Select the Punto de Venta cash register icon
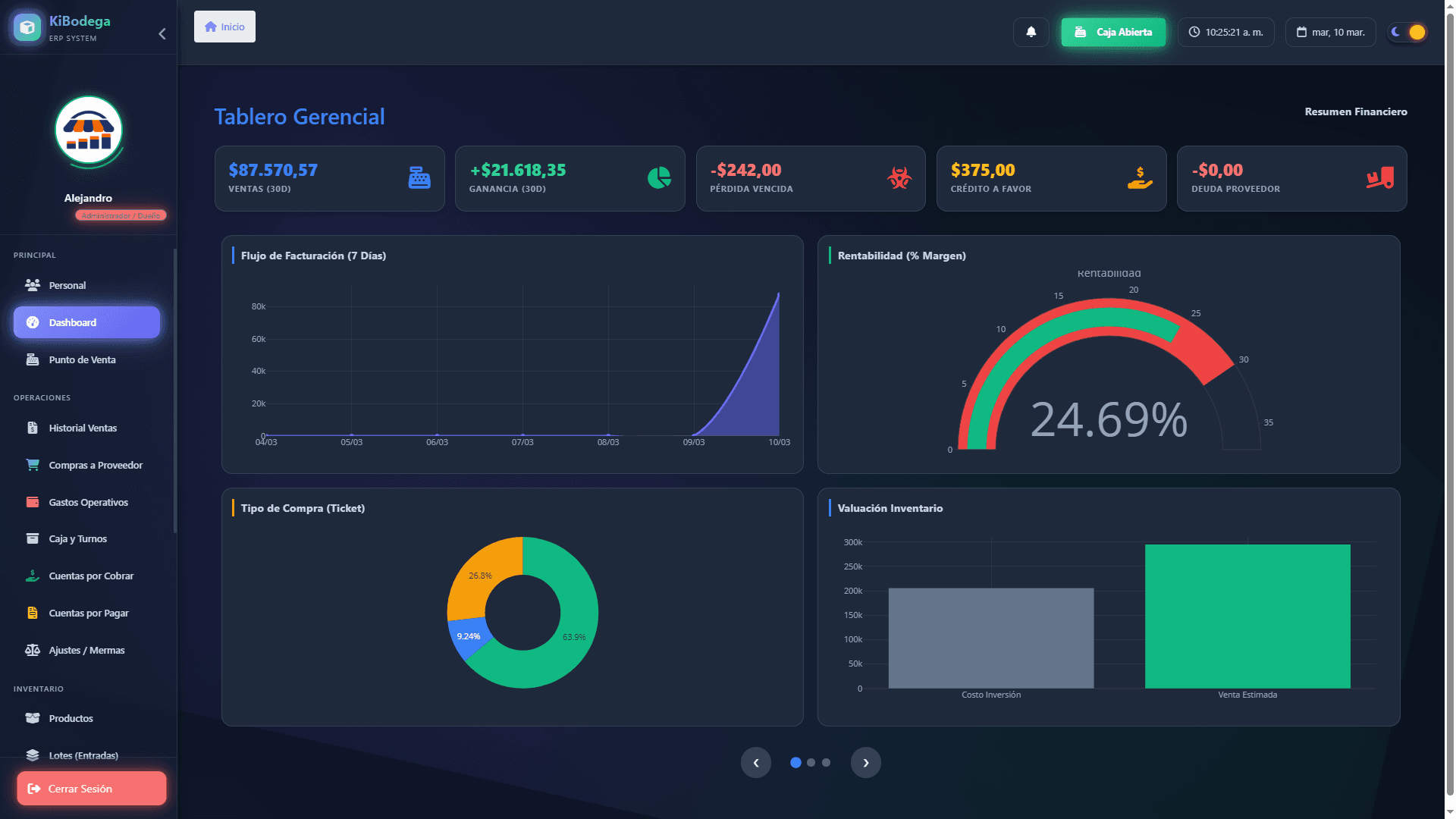 pyautogui.click(x=33, y=359)
